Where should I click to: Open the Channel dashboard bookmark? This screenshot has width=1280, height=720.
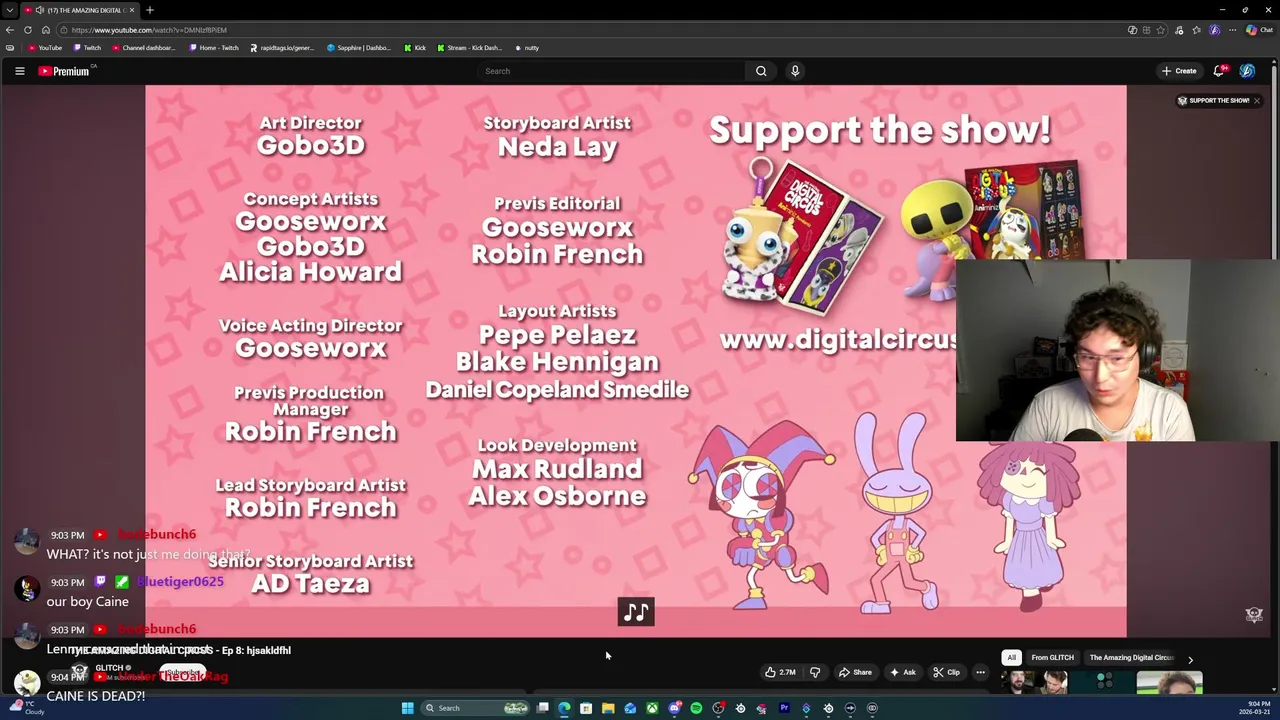144,47
